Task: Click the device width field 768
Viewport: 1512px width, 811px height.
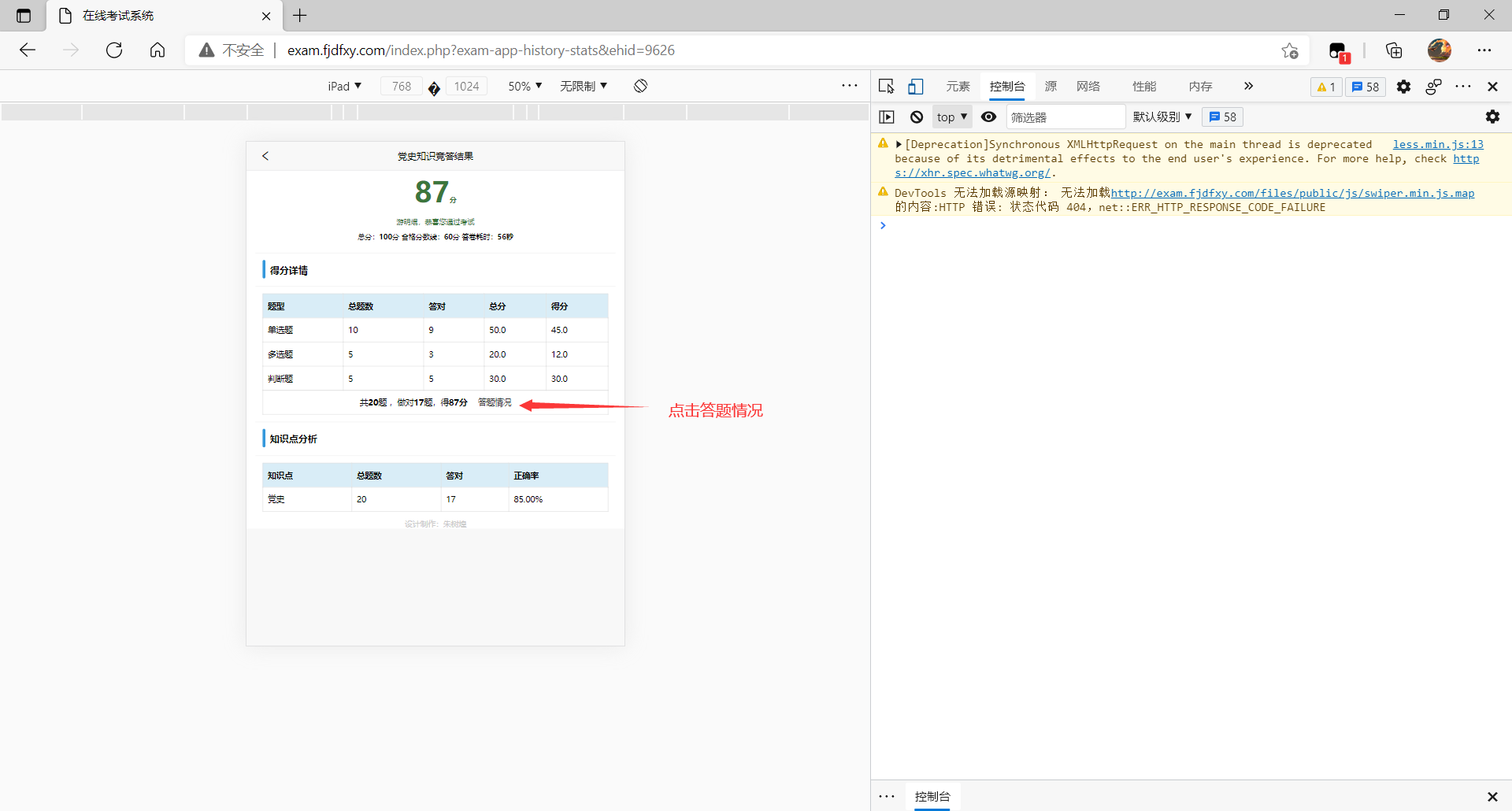Action: point(402,86)
